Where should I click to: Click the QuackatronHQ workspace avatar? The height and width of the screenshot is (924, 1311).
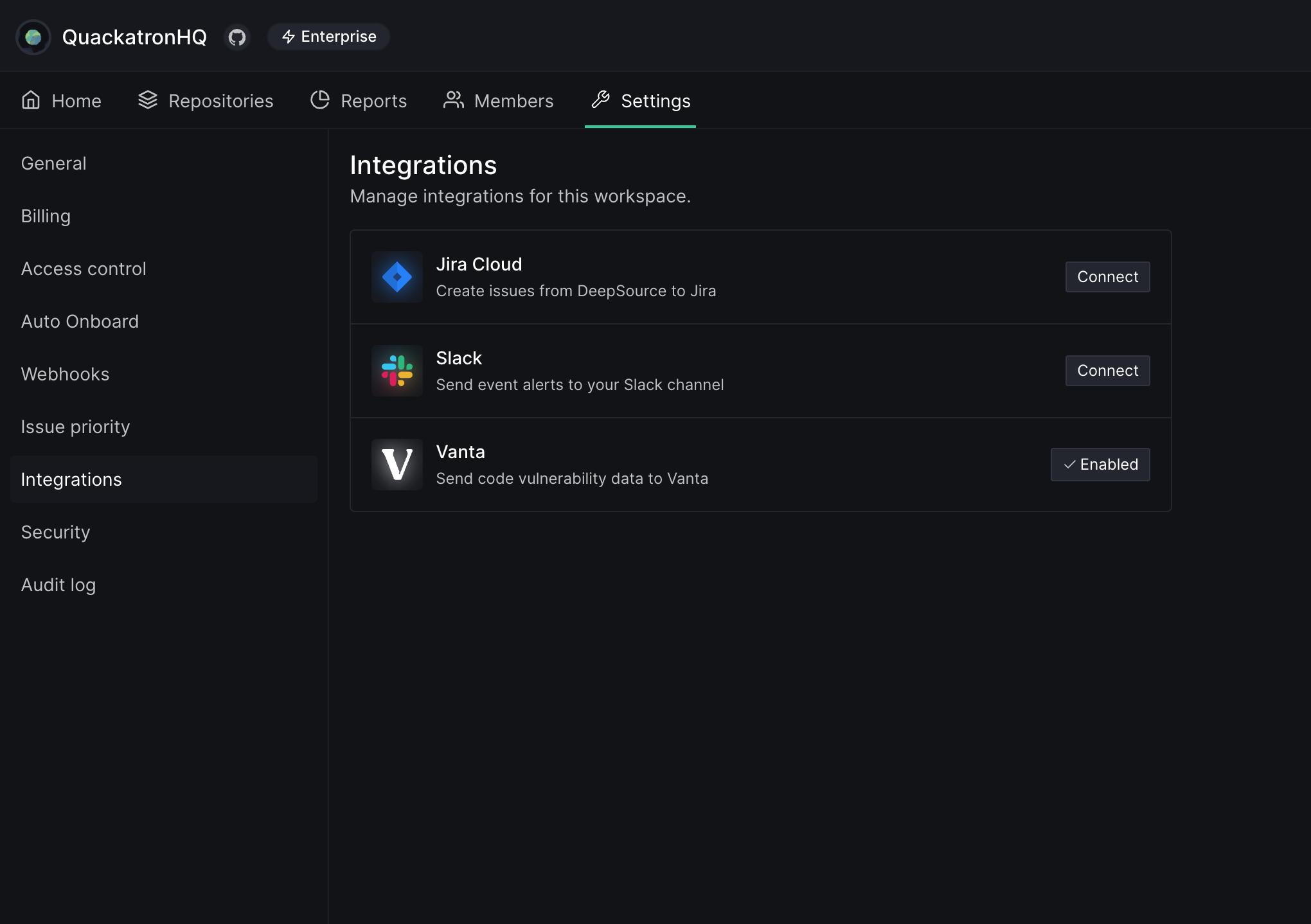point(33,37)
